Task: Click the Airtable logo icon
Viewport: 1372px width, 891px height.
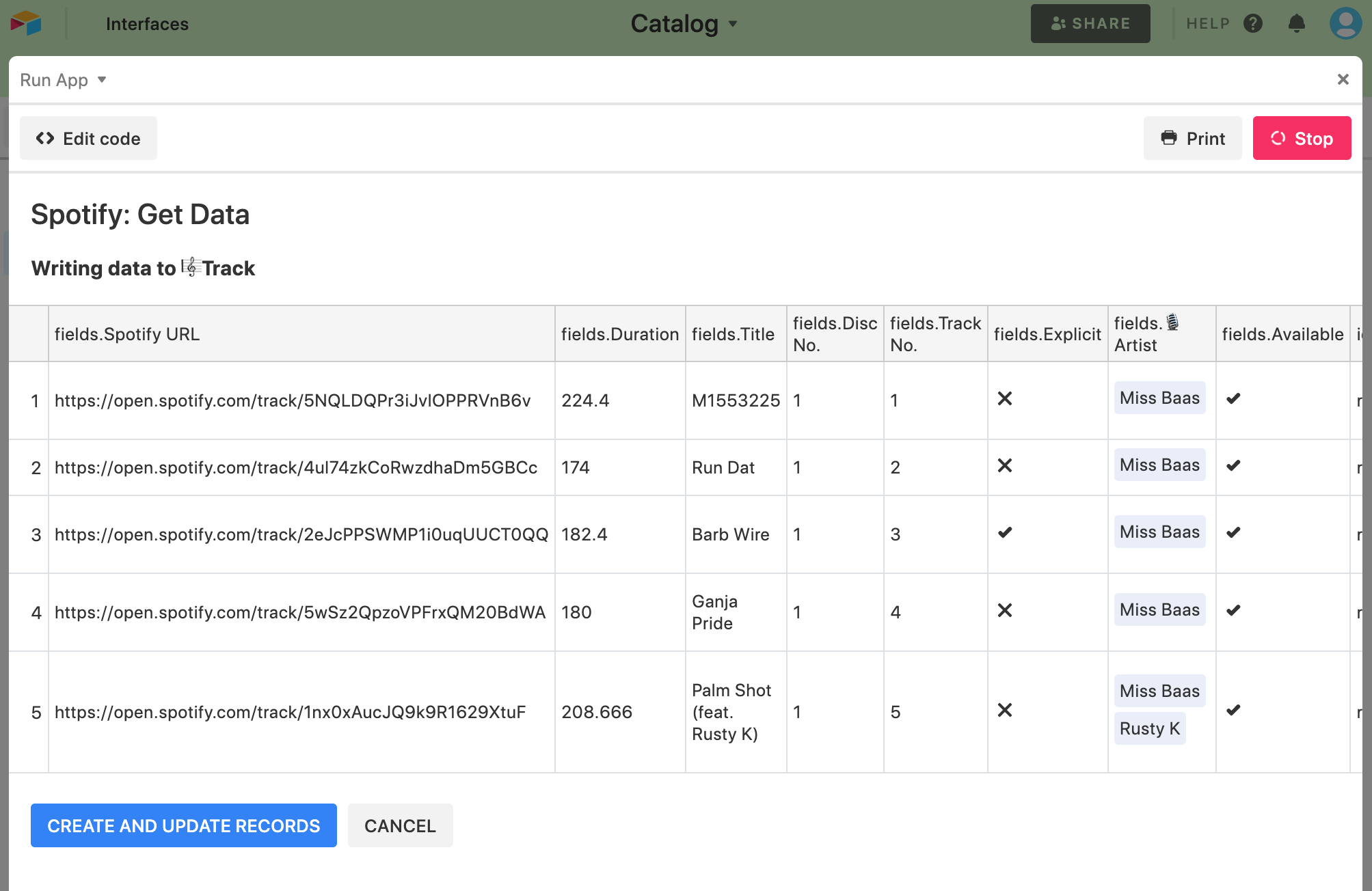Action: [26, 23]
